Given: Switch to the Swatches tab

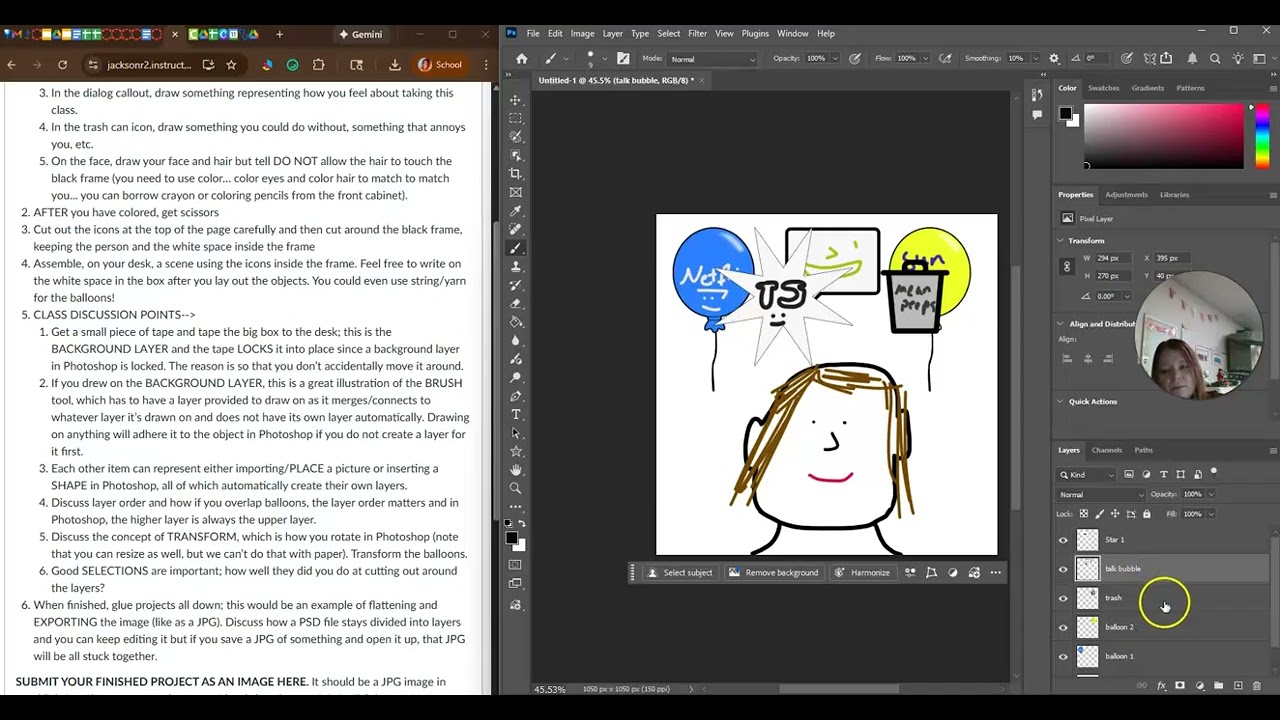Looking at the screenshot, I should click(1104, 88).
